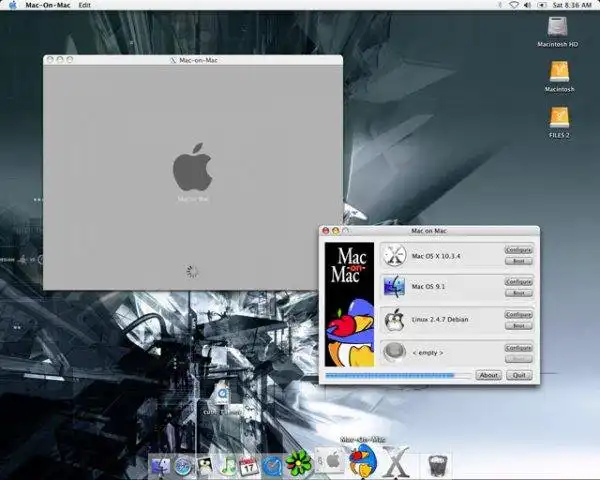This screenshot has width=600, height=480.
Task: Open the Apple menu
Action: tap(13, 5)
